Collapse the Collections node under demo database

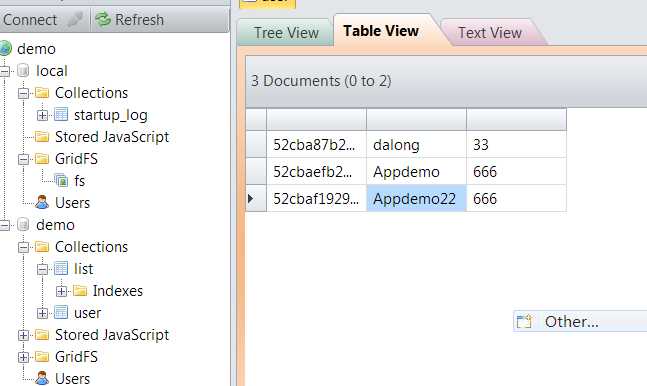click(x=24, y=247)
